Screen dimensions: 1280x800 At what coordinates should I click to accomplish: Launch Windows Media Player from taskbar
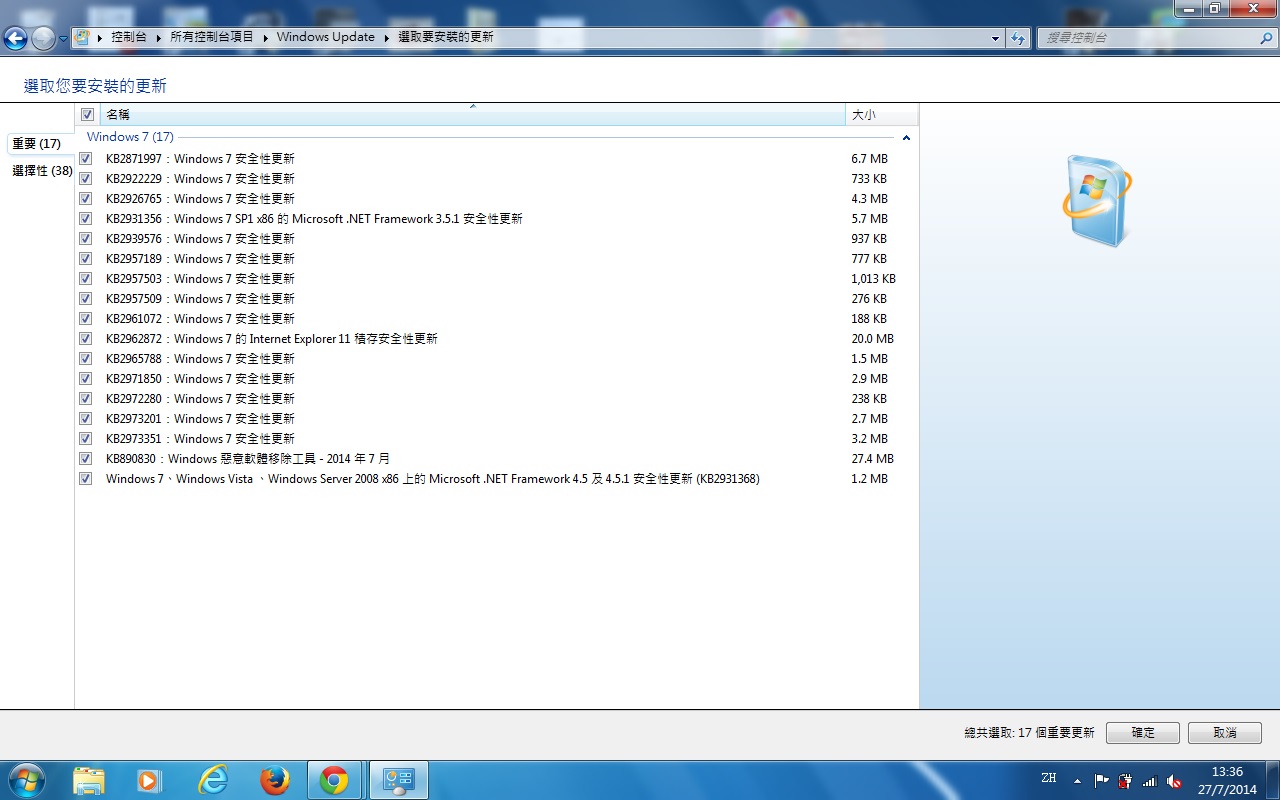click(x=149, y=780)
